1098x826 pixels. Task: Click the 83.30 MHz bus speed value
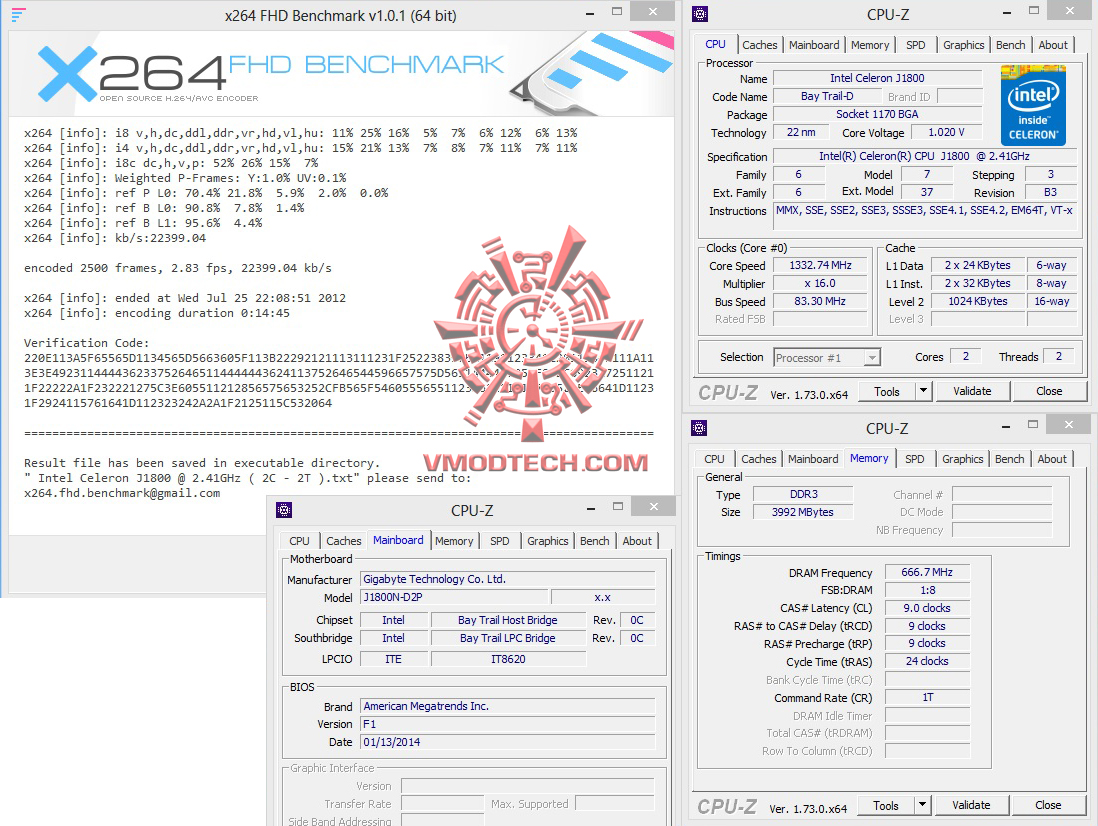pos(821,302)
